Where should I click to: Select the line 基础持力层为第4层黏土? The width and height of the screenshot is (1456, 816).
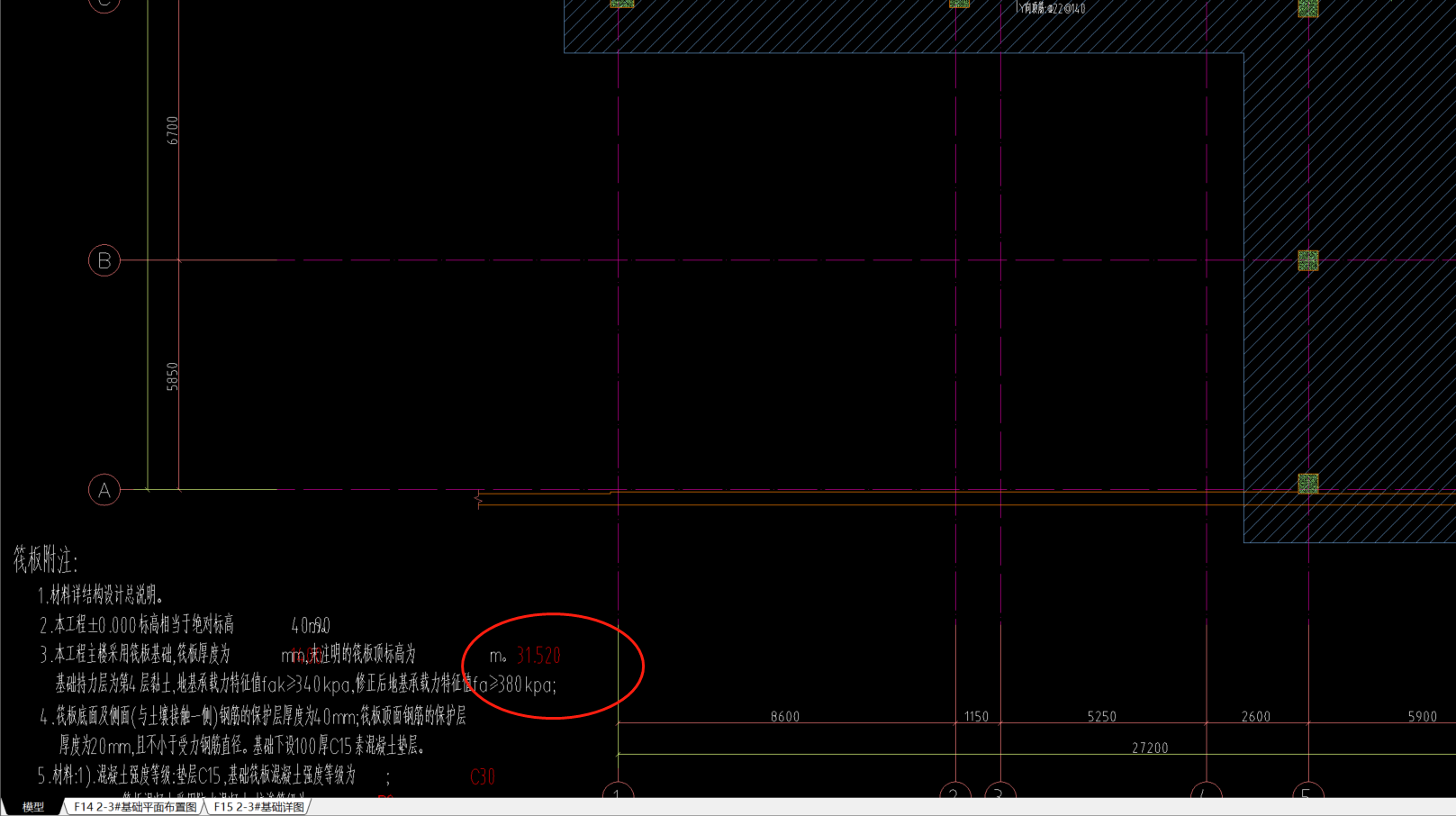[306, 685]
